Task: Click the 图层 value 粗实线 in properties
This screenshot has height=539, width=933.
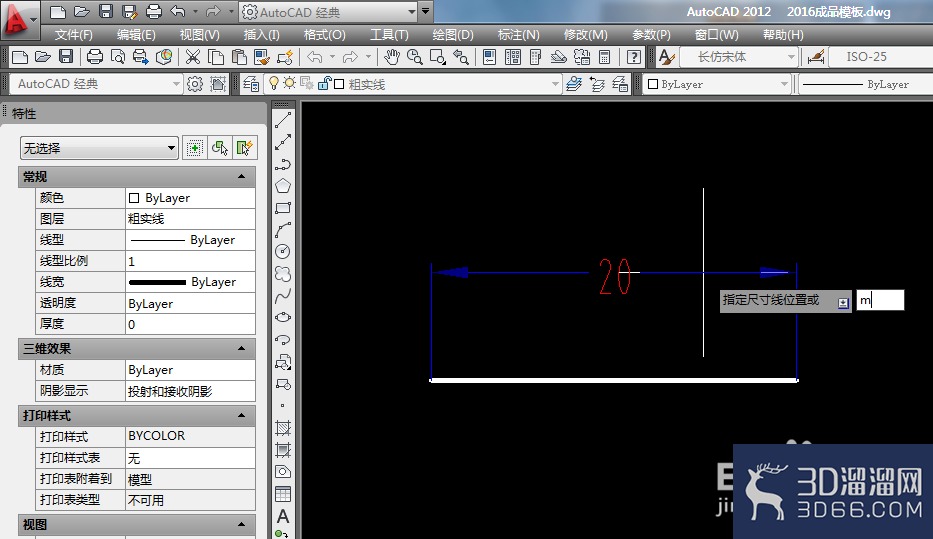Action: click(190, 219)
